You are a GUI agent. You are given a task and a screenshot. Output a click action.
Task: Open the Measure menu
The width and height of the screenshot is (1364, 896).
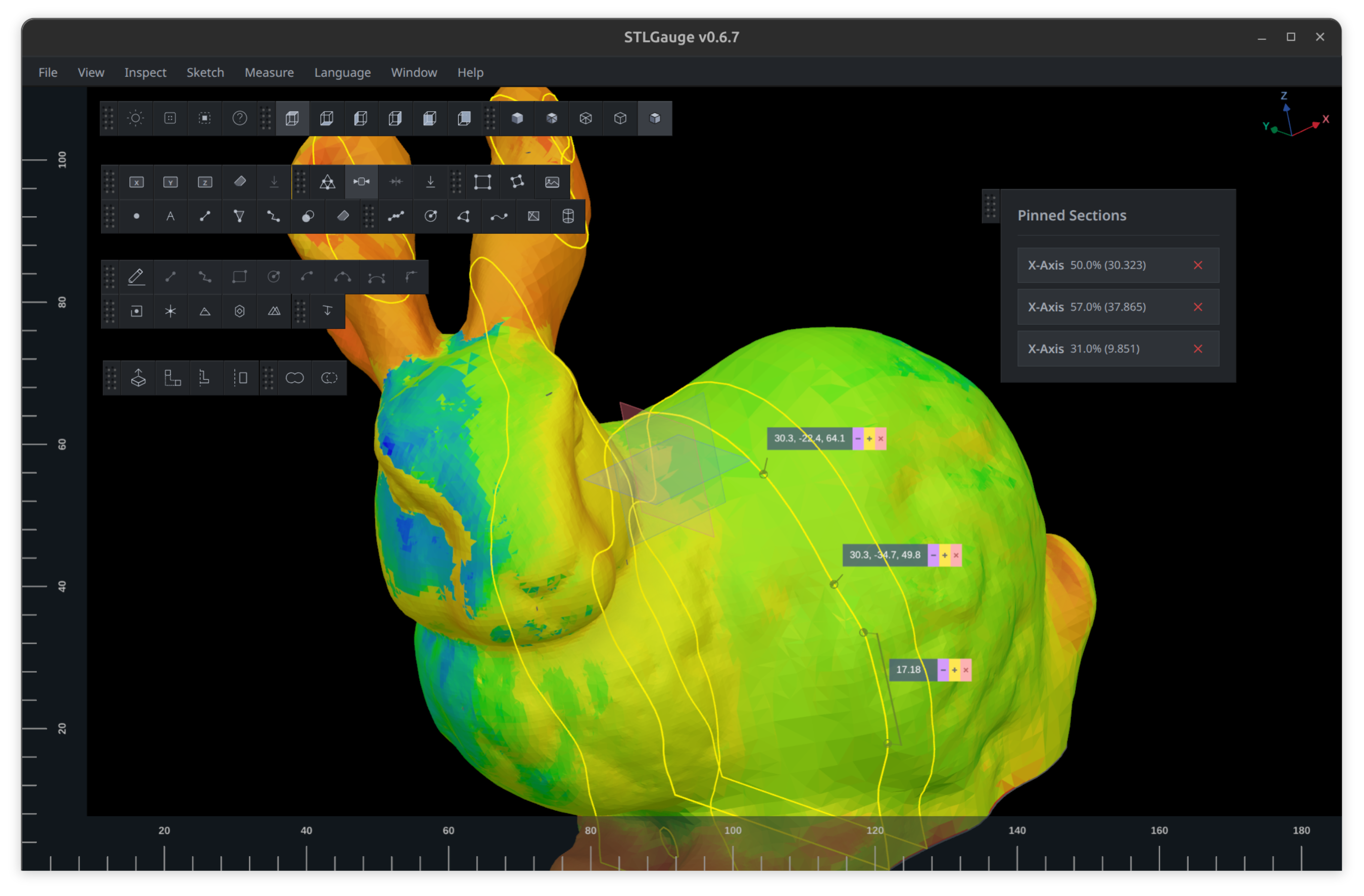click(x=269, y=72)
